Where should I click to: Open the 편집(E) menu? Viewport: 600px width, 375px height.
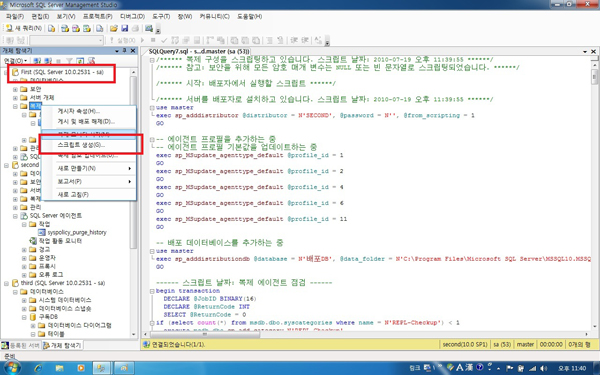(40, 16)
